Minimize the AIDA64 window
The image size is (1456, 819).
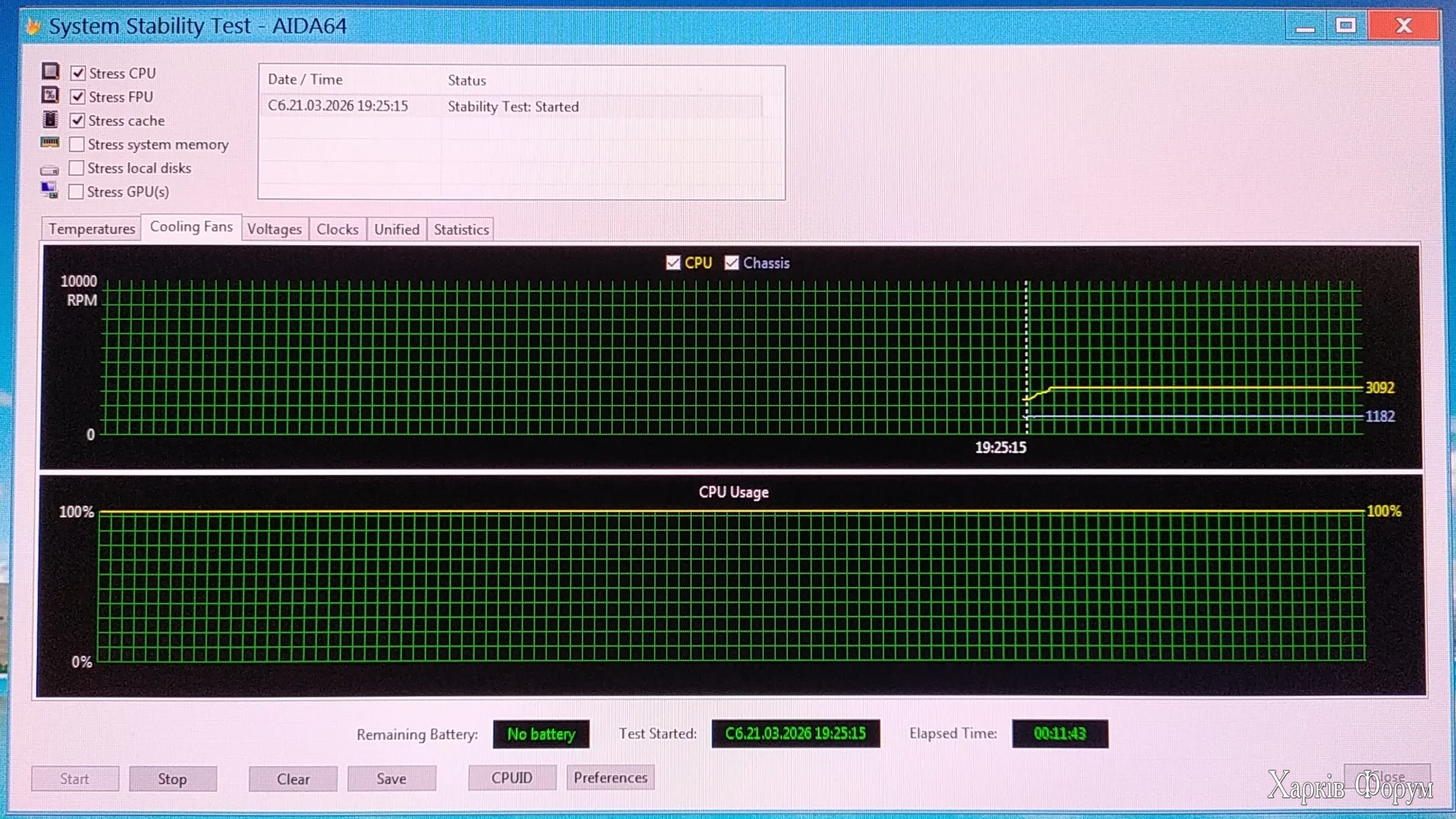(1305, 27)
